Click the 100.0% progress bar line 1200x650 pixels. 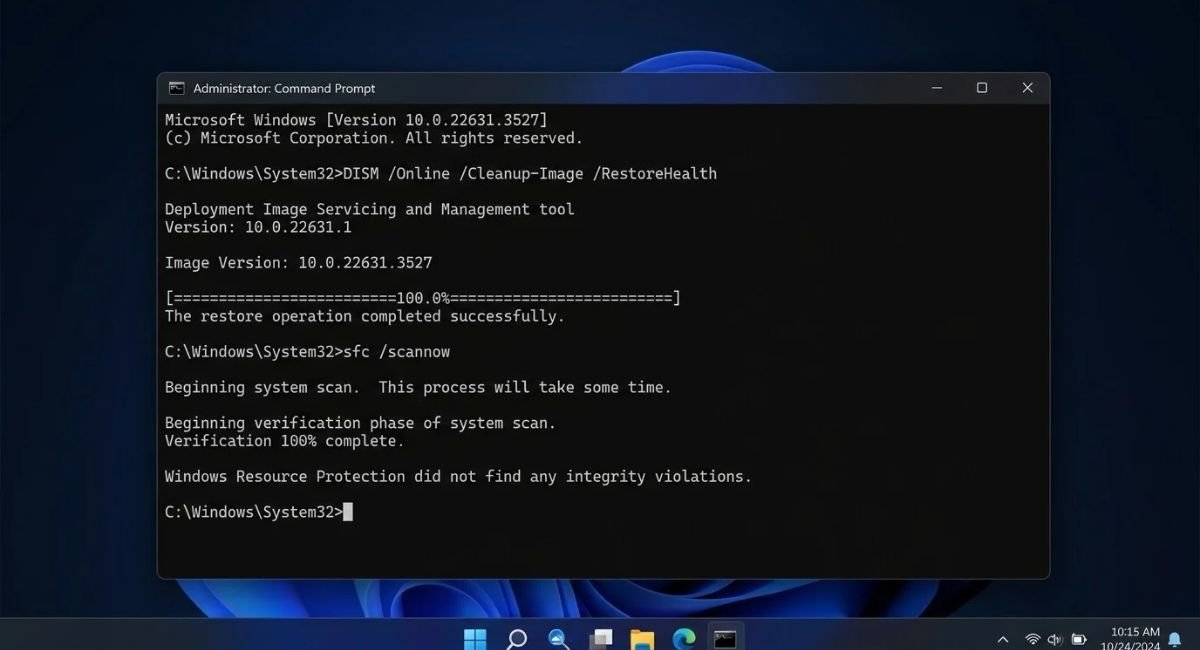click(423, 298)
